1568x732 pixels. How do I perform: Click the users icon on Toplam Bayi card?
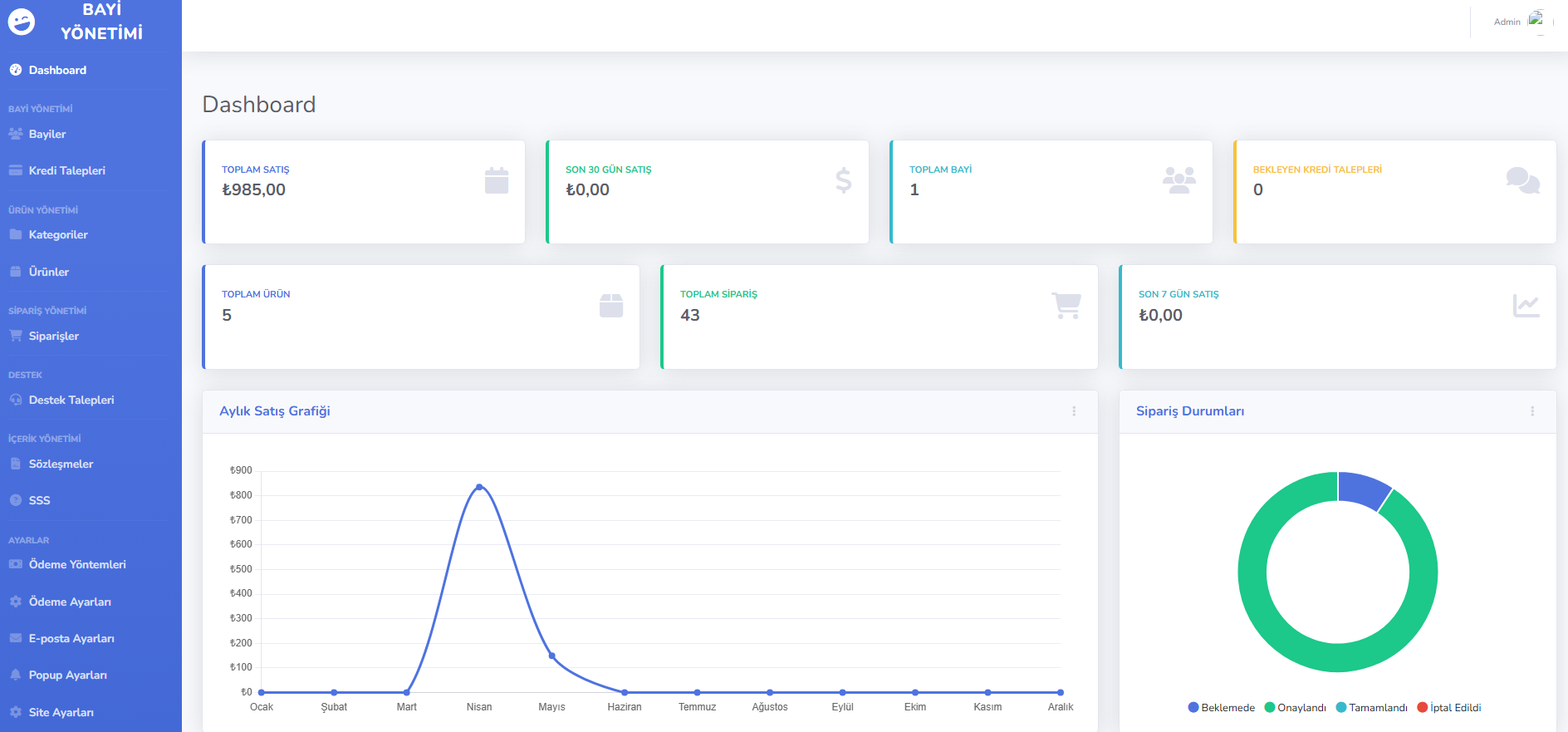[1178, 180]
